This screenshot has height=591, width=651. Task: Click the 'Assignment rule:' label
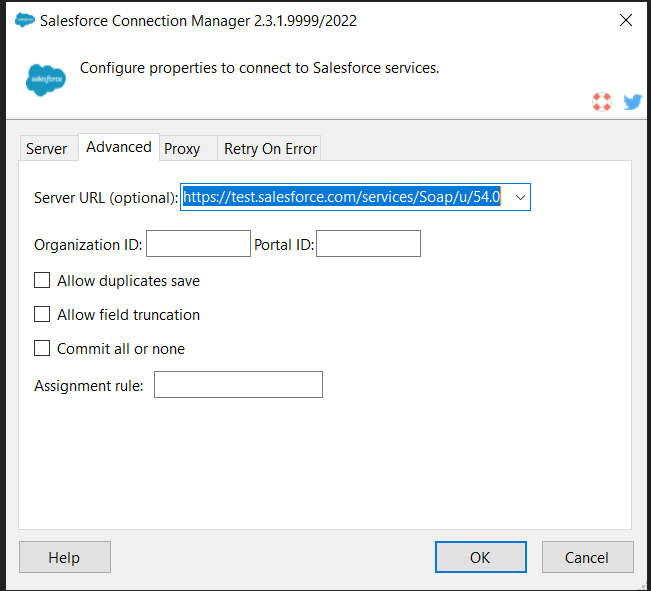point(88,386)
